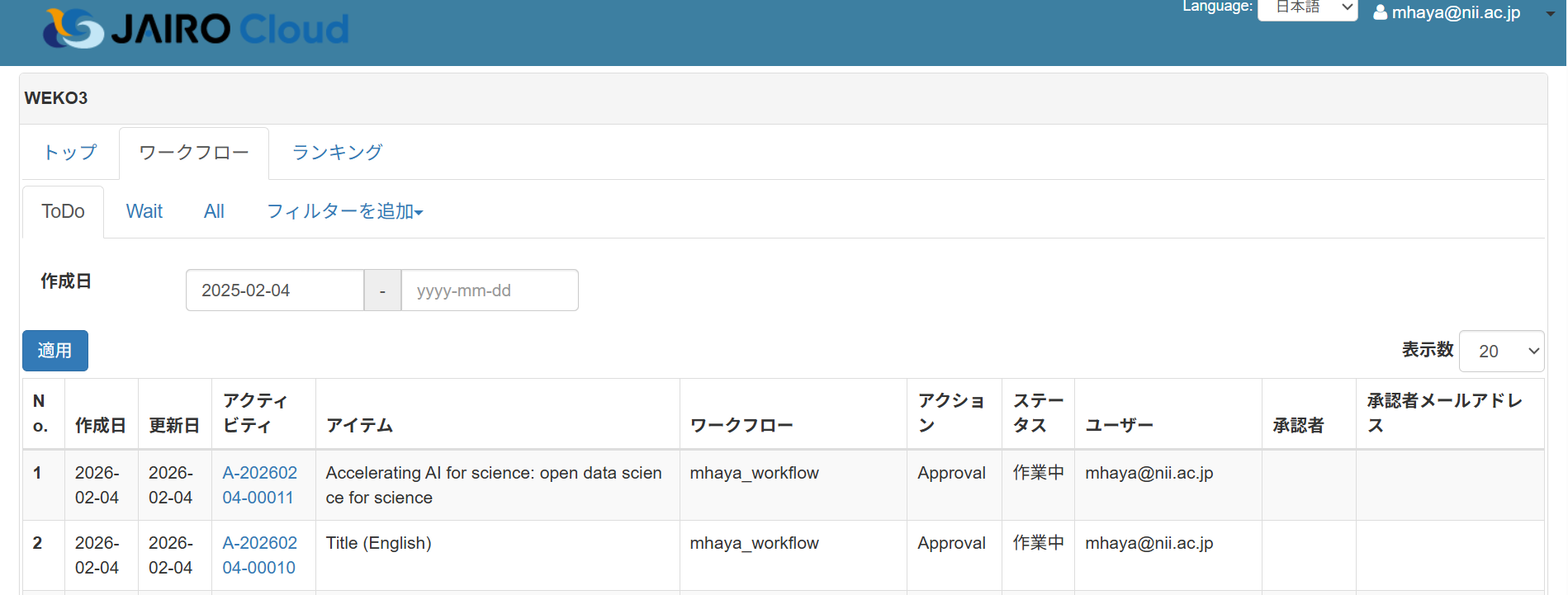Click the start date field 2025-02-04
This screenshot has height=595, width=1568.
(x=274, y=290)
